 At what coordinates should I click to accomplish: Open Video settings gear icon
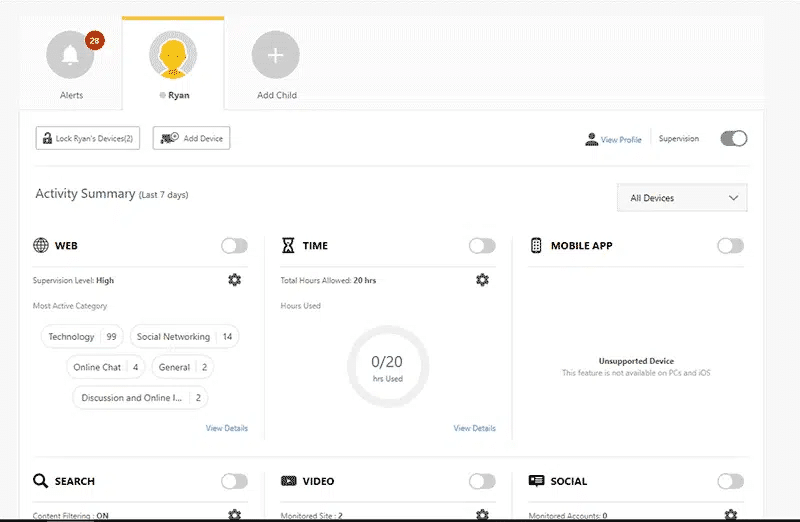[482, 514]
